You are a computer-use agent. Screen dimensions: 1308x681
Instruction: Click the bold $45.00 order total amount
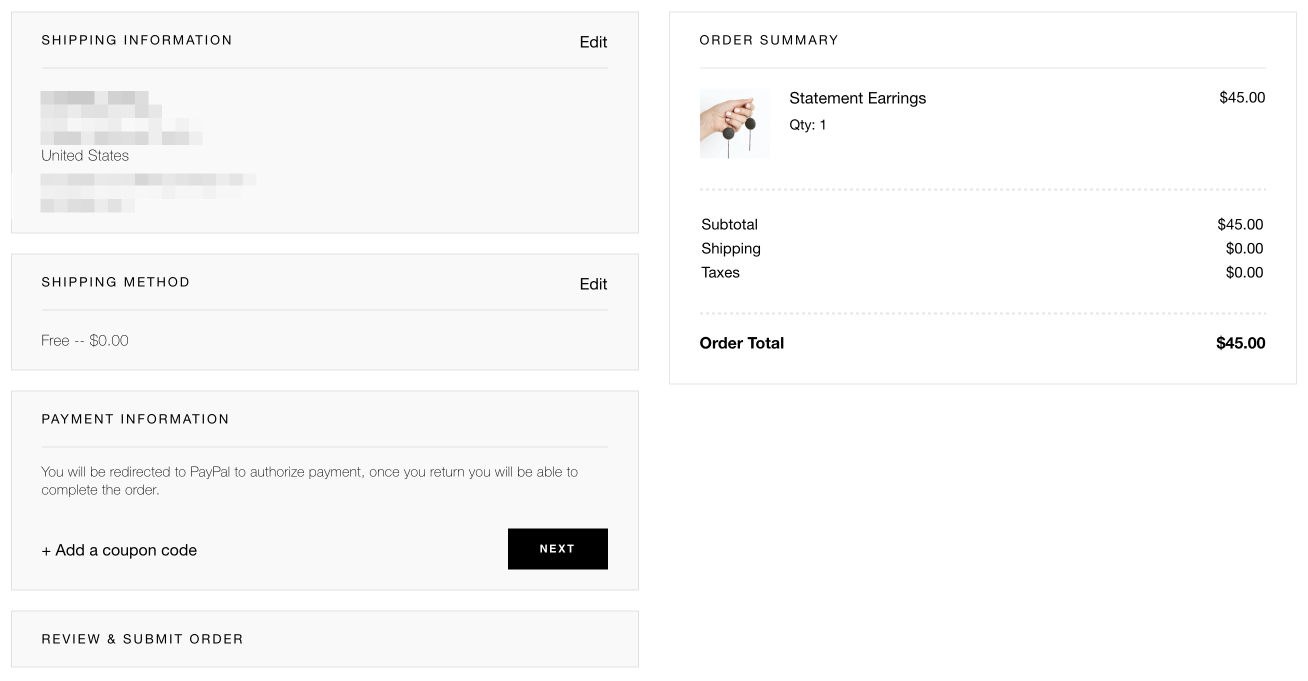click(1240, 344)
